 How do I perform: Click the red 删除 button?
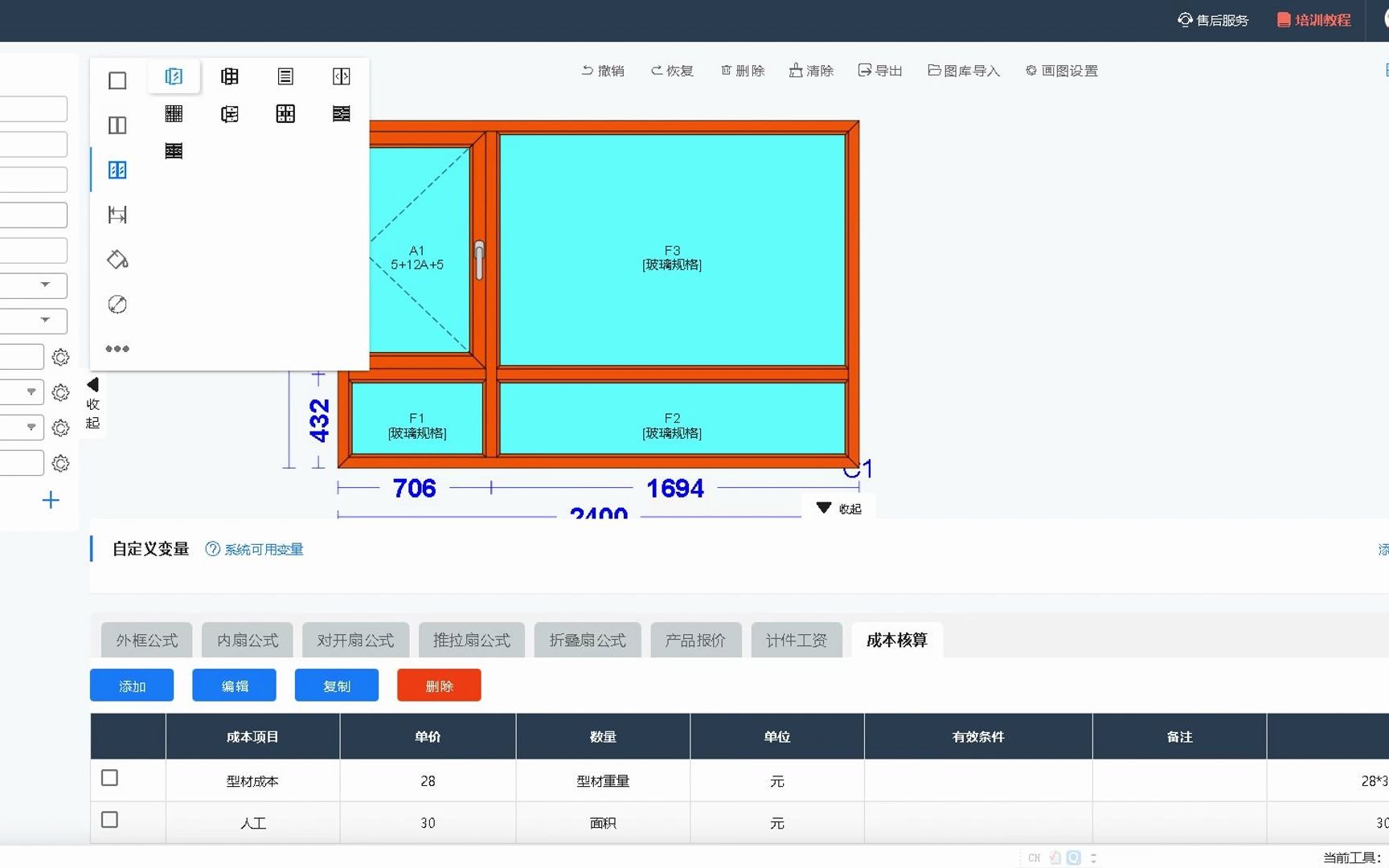[x=439, y=686]
